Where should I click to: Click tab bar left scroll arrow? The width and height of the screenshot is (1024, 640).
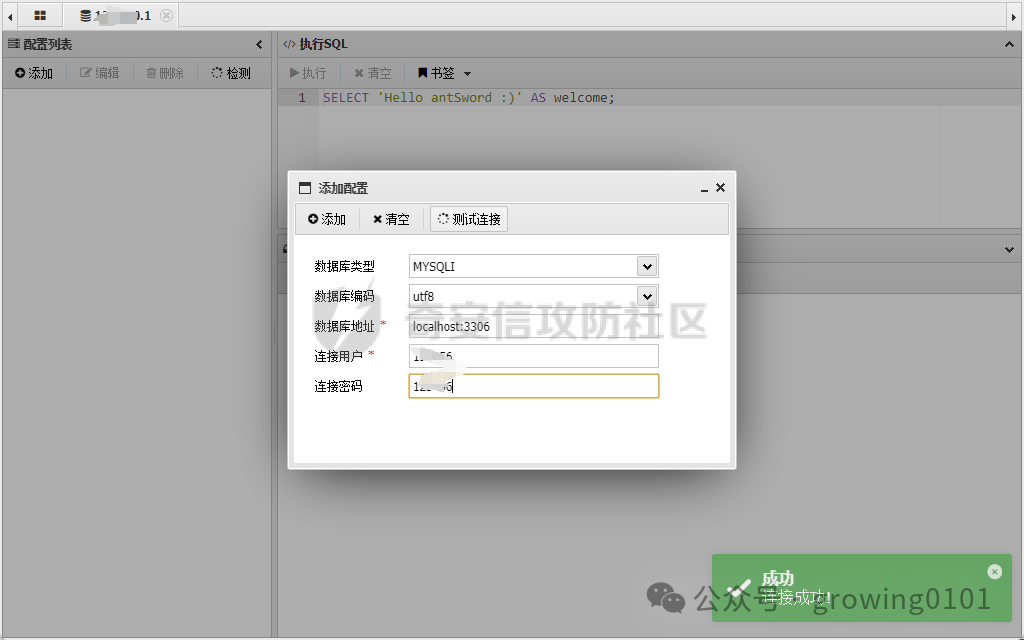click(x=10, y=16)
